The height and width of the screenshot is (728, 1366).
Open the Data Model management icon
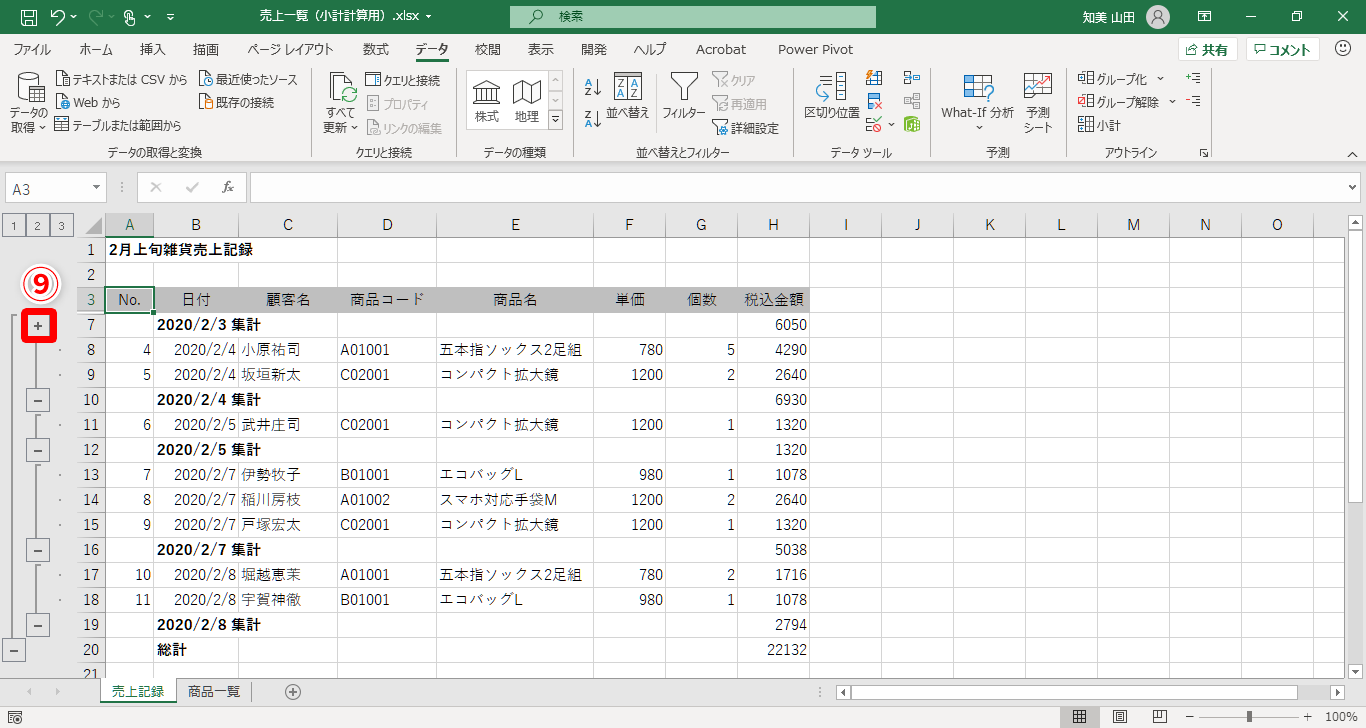click(911, 124)
